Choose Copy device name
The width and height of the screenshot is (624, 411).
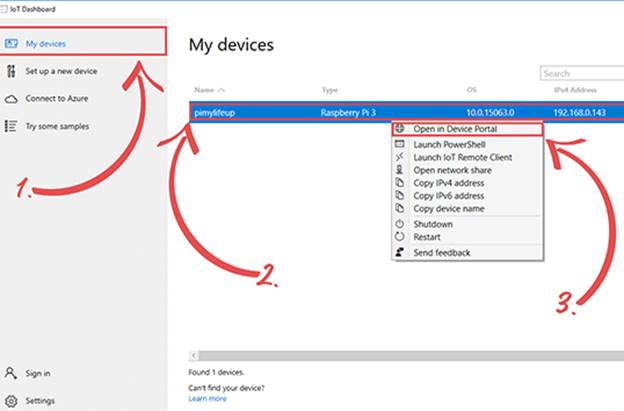point(450,208)
